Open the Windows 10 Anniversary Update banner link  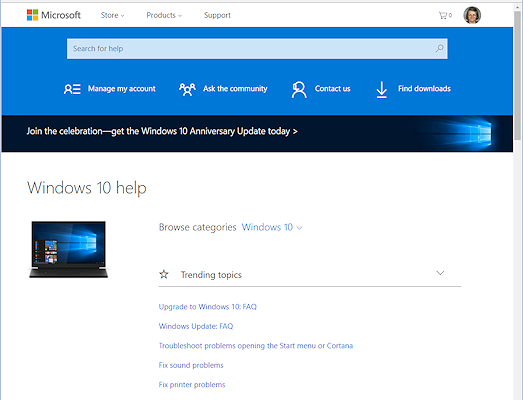point(162,131)
